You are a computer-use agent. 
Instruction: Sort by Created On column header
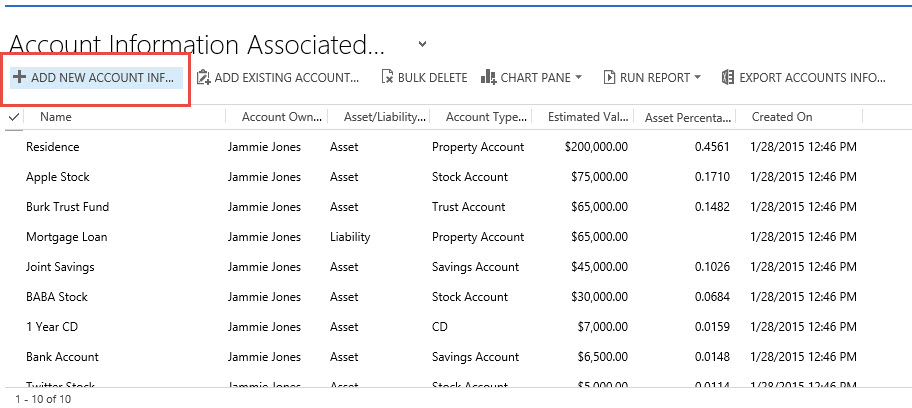pyautogui.click(x=782, y=117)
